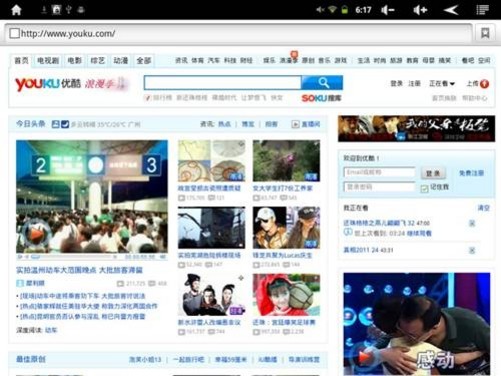Toggle the 记住我 remember-me checkbox
This screenshot has height=376, width=501.
coord(424,189)
